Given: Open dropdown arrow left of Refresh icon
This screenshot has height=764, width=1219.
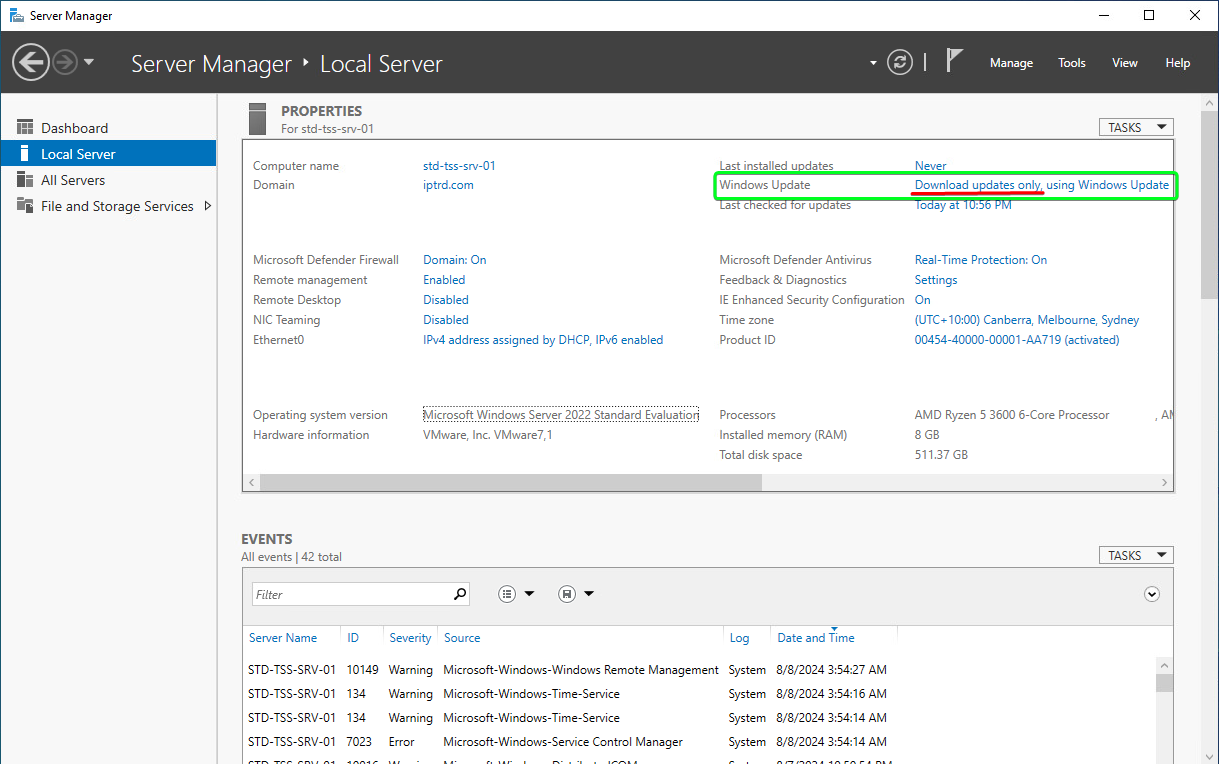Looking at the screenshot, I should 873,63.
